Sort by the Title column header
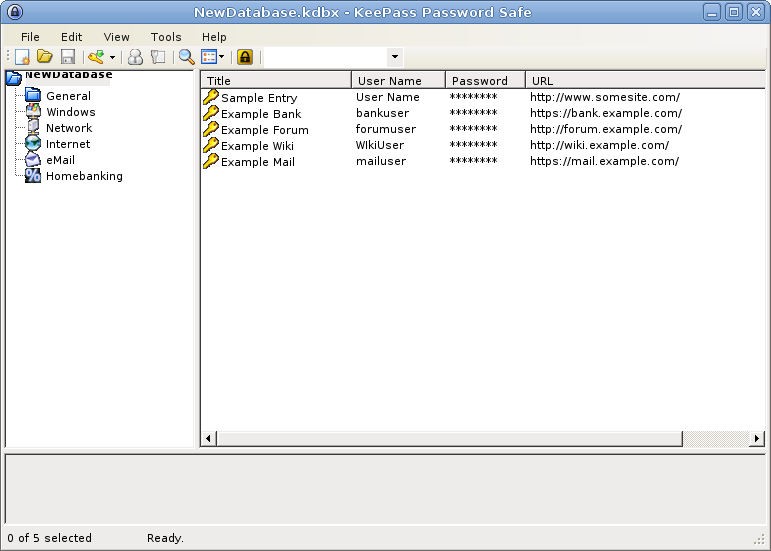The width and height of the screenshot is (771, 551). (276, 80)
